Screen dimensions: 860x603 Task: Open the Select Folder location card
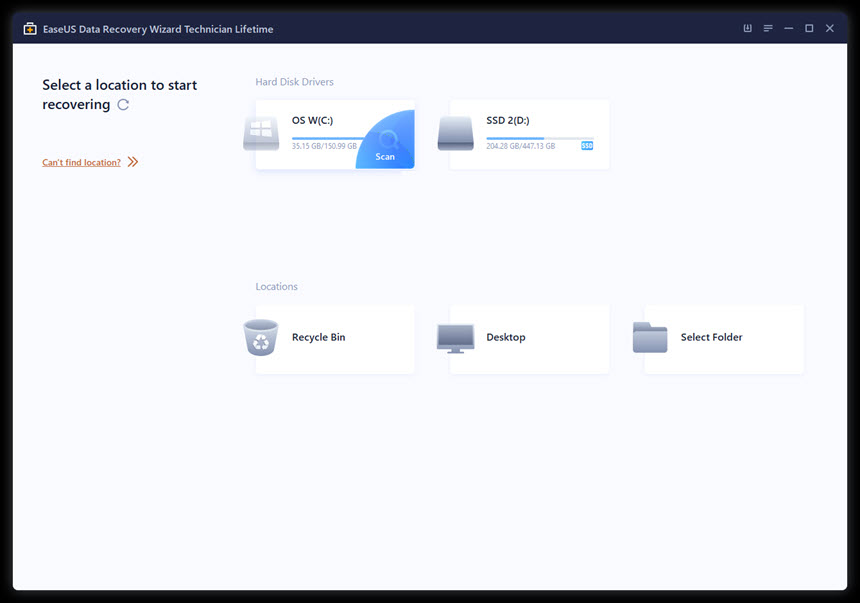tap(724, 339)
